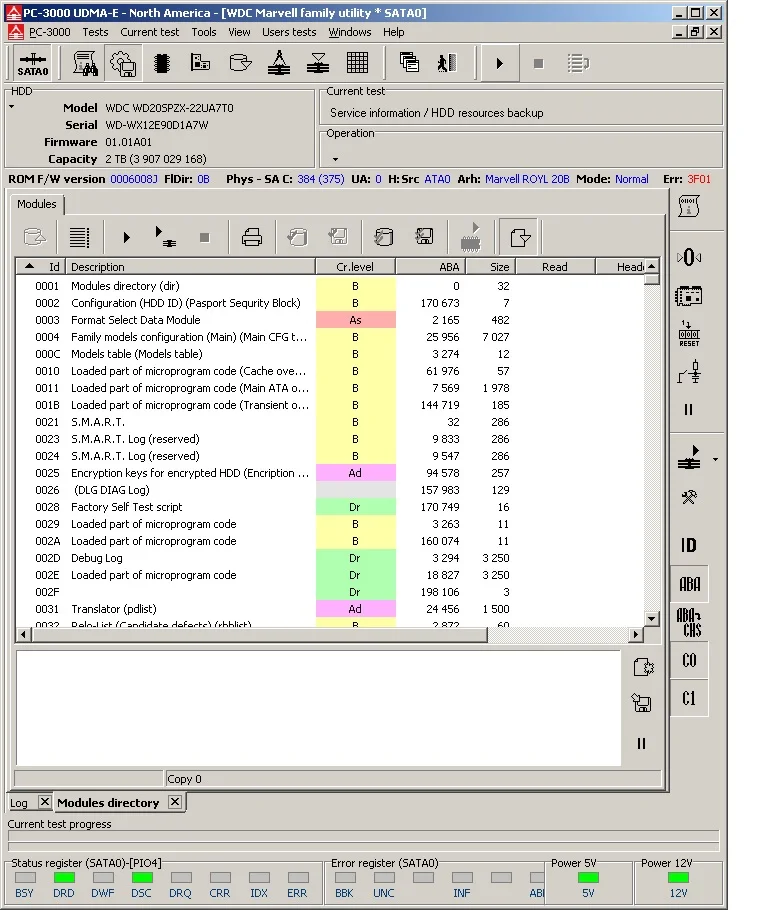Select module 002D Debug Log row
This screenshot has height=910, width=768.
point(330,558)
